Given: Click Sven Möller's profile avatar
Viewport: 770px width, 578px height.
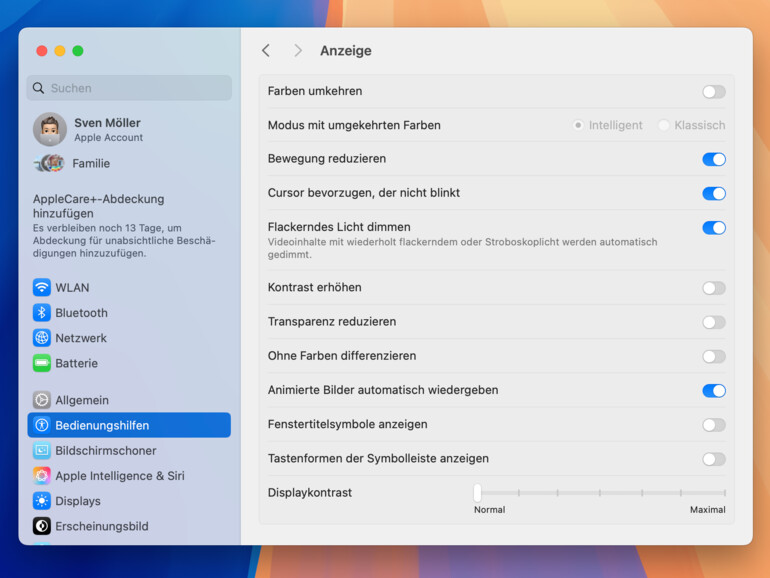Looking at the screenshot, I should (50, 129).
